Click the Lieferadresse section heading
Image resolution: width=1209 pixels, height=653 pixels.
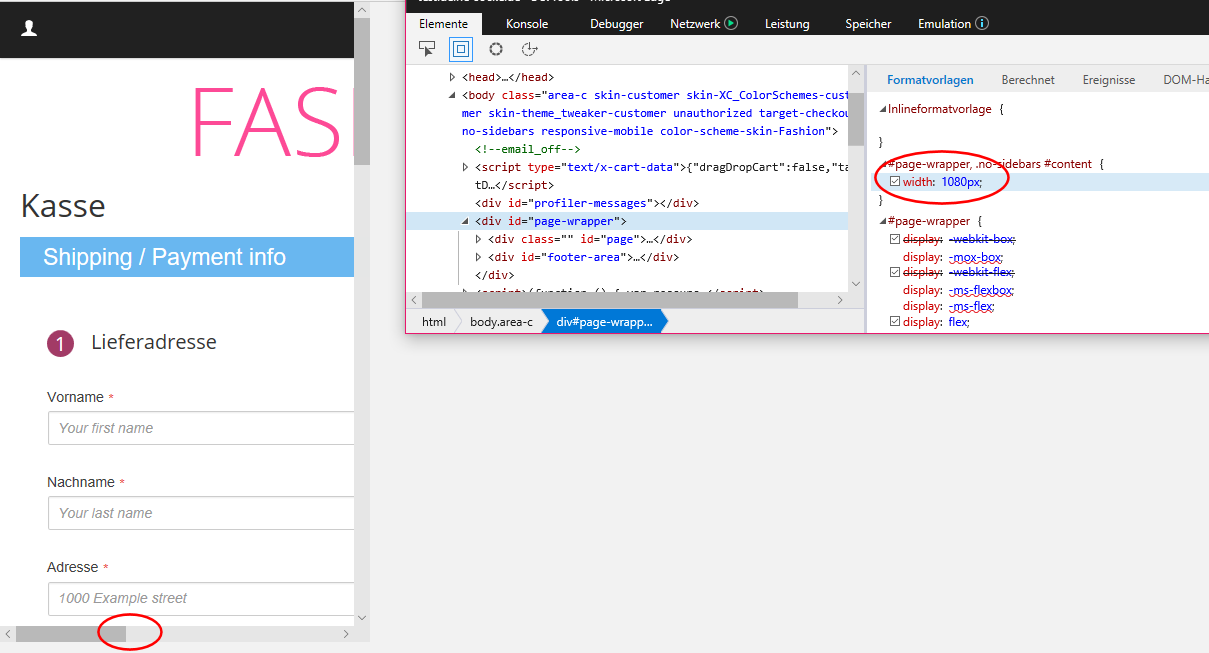pos(154,342)
